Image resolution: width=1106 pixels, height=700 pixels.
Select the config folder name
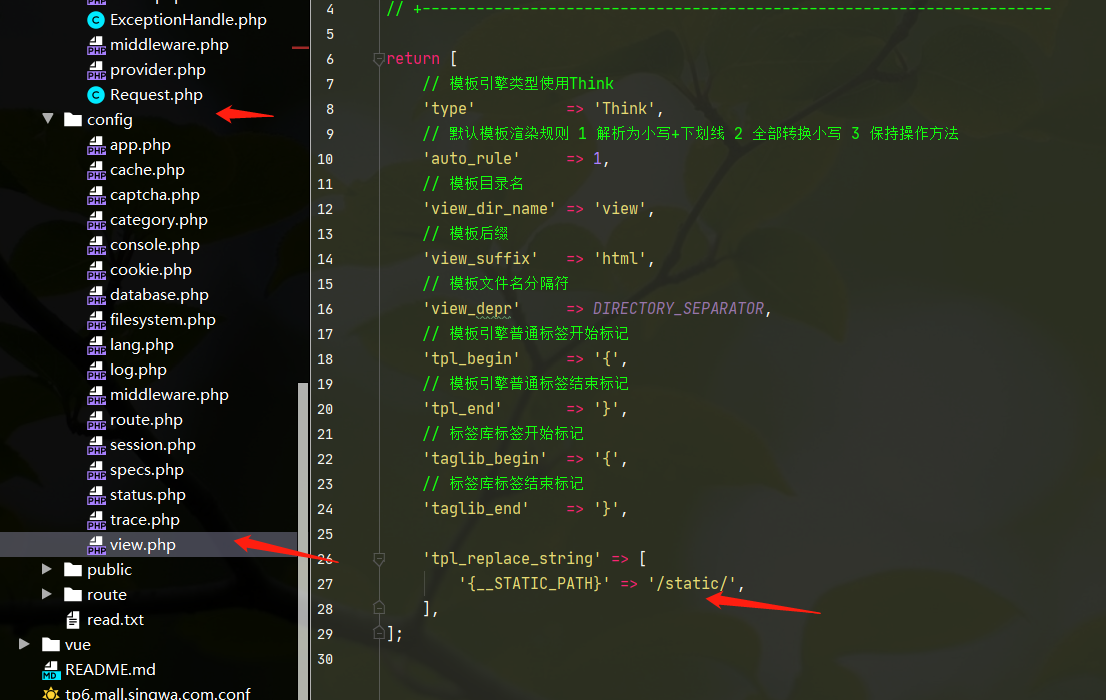pos(109,120)
